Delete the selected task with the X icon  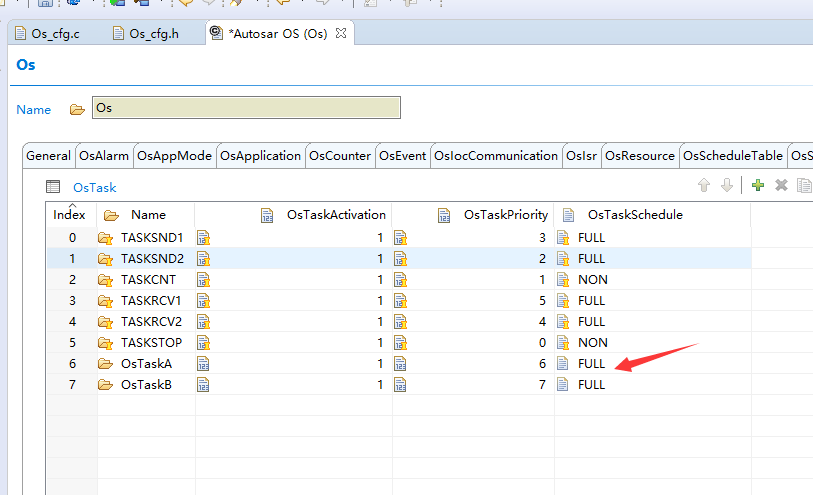(x=781, y=185)
